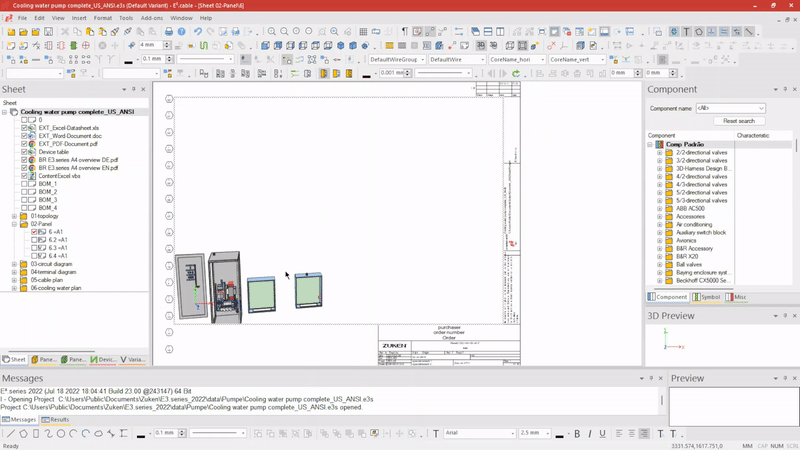The image size is (800, 450).
Task: Check the BOM_1 sheet checkbox
Action: click(25, 184)
